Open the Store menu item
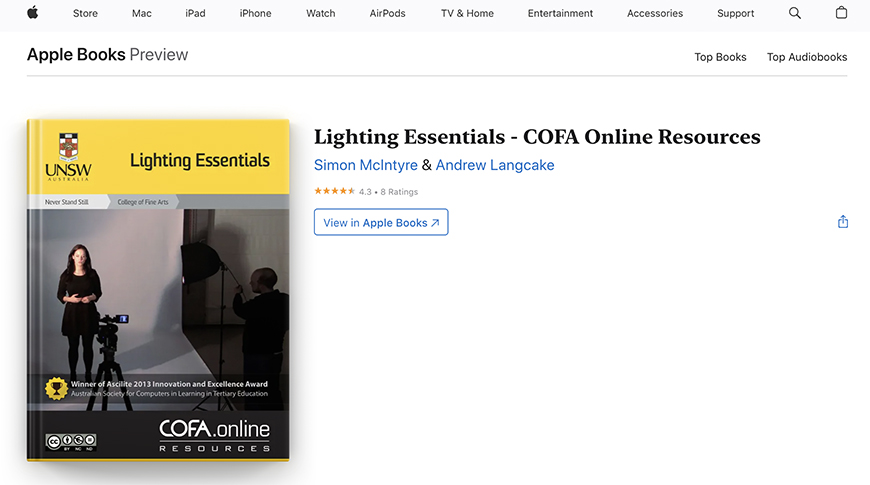Viewport: 870px width, 485px height. 85,13
